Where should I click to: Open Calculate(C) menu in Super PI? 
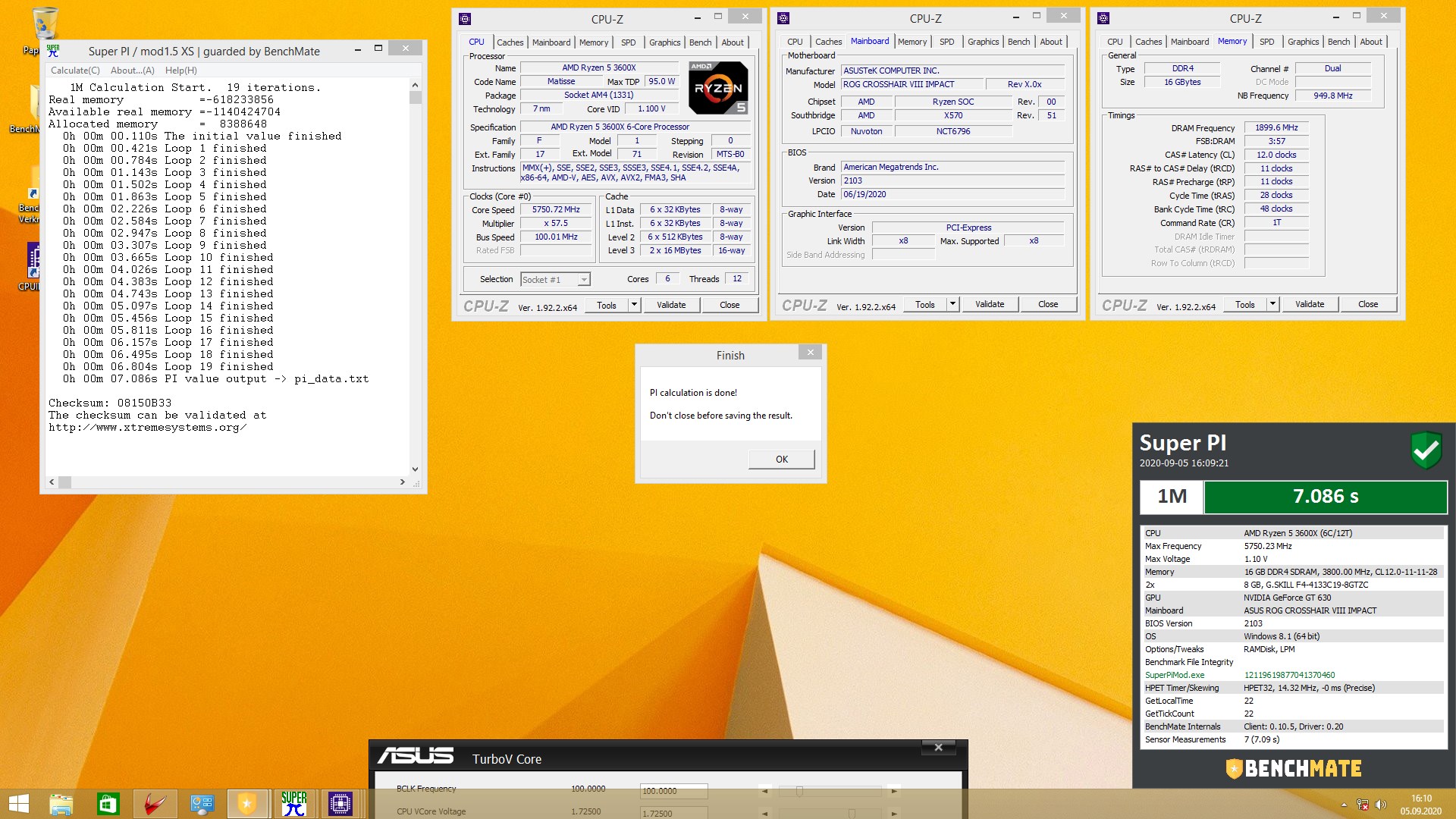pos(74,71)
